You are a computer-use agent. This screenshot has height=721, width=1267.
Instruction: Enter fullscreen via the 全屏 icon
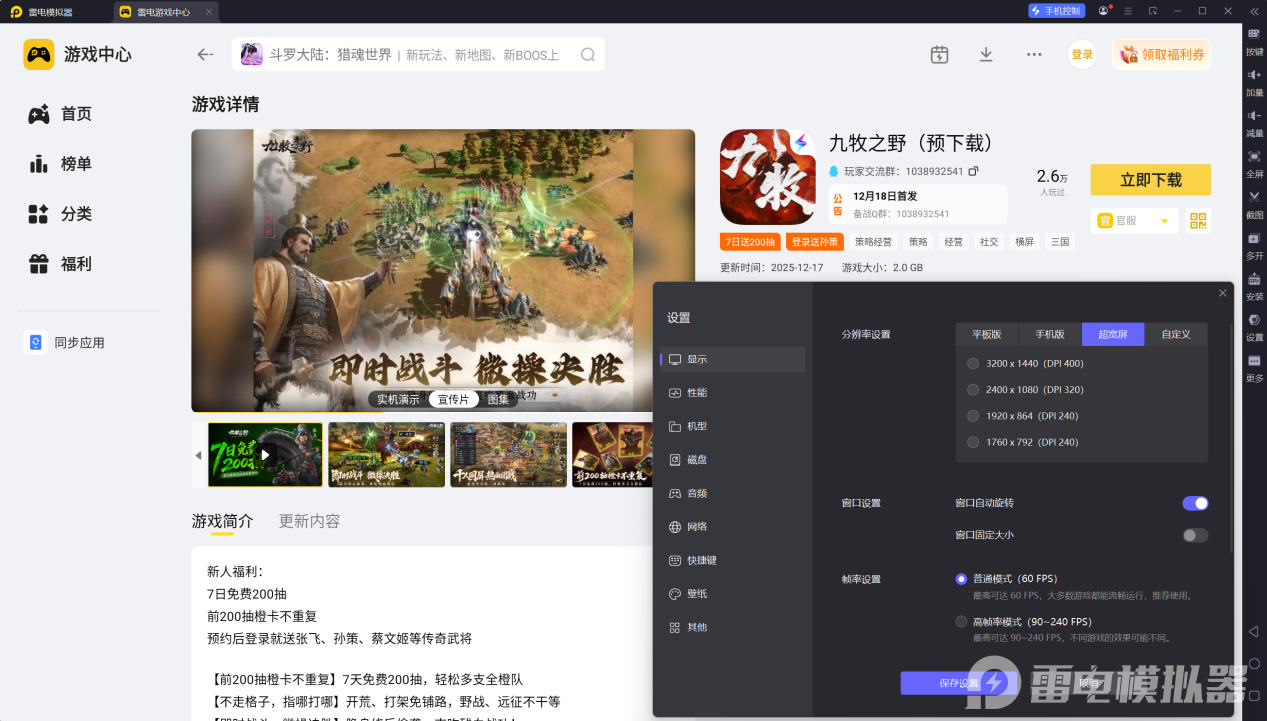pos(1254,156)
